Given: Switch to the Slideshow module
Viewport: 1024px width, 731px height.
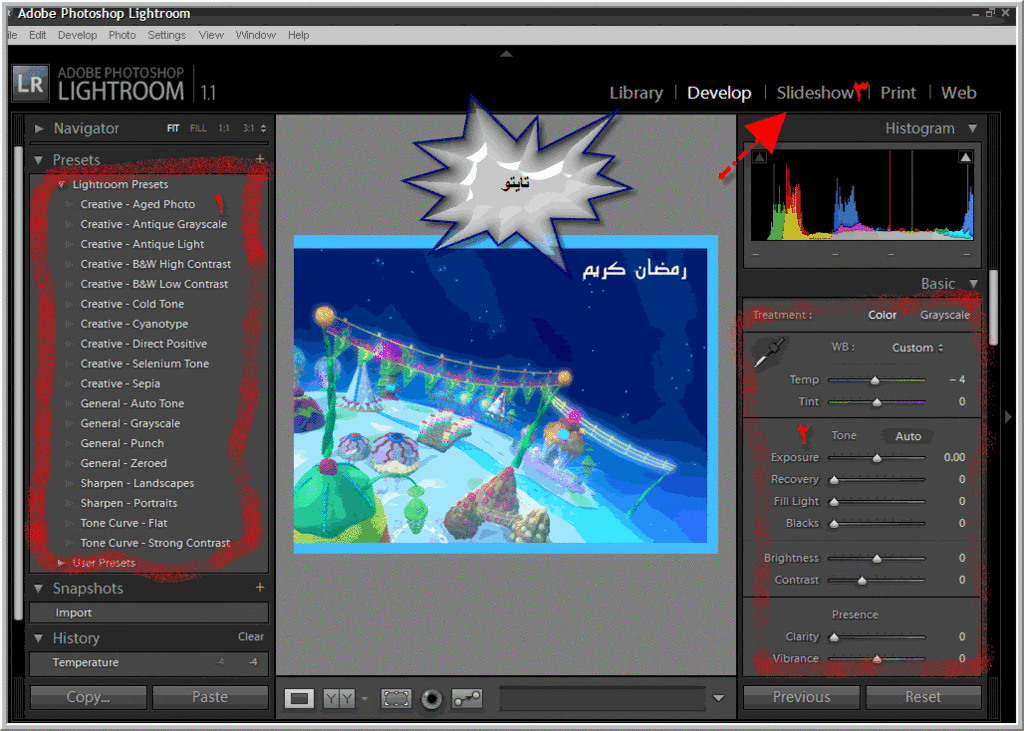Looking at the screenshot, I should [x=815, y=93].
